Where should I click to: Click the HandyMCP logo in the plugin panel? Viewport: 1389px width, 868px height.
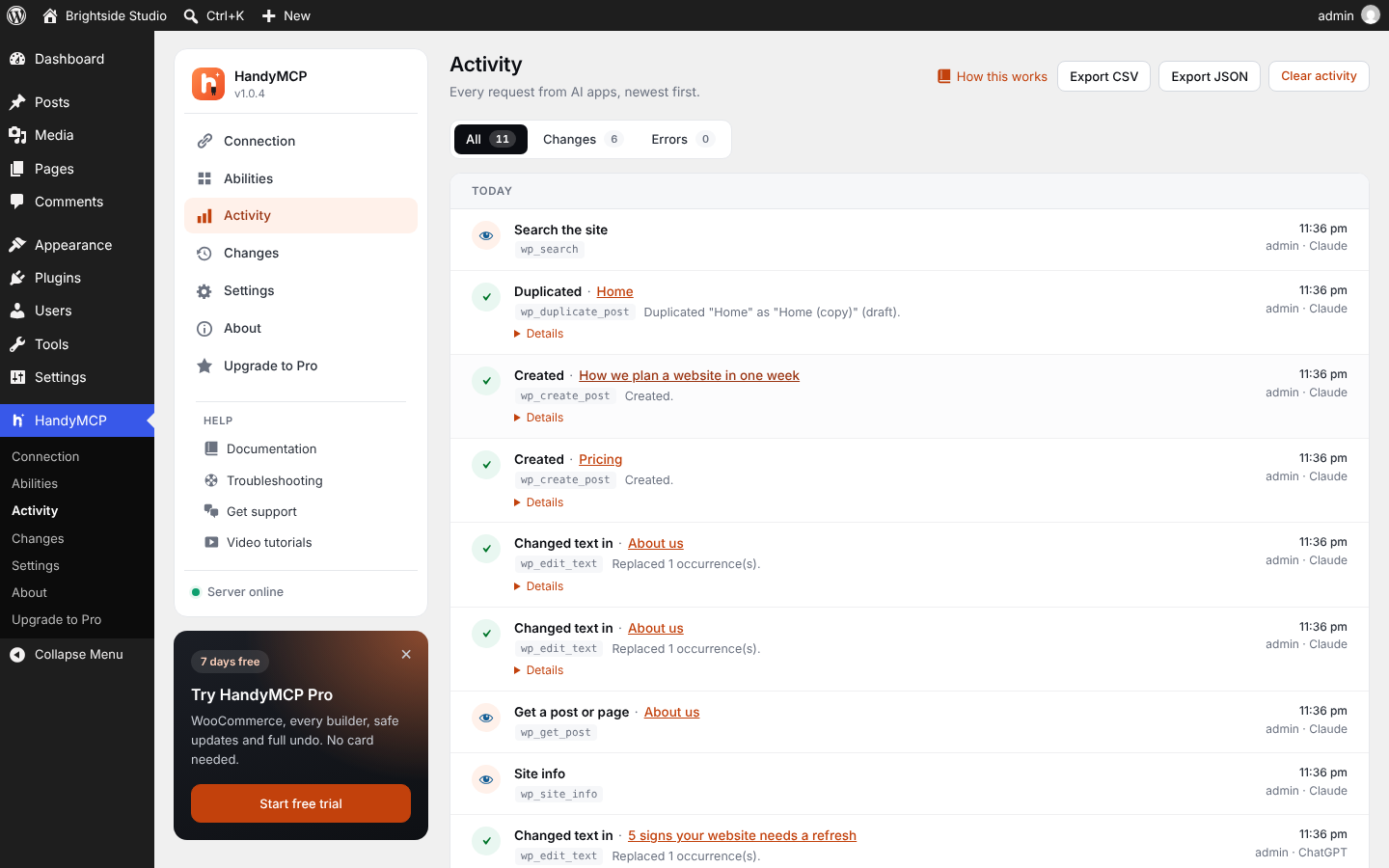pos(208,84)
